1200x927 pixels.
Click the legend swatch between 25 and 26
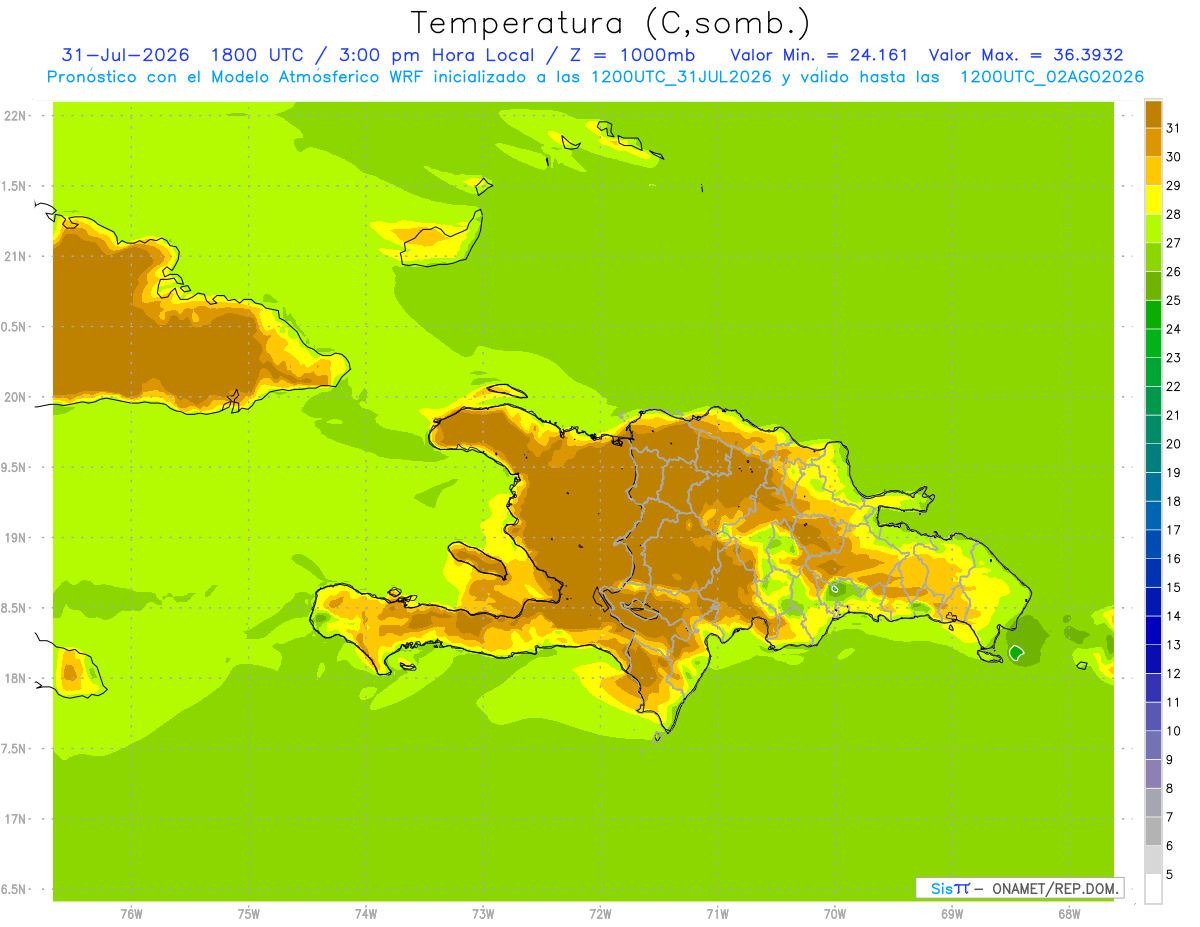[1153, 285]
